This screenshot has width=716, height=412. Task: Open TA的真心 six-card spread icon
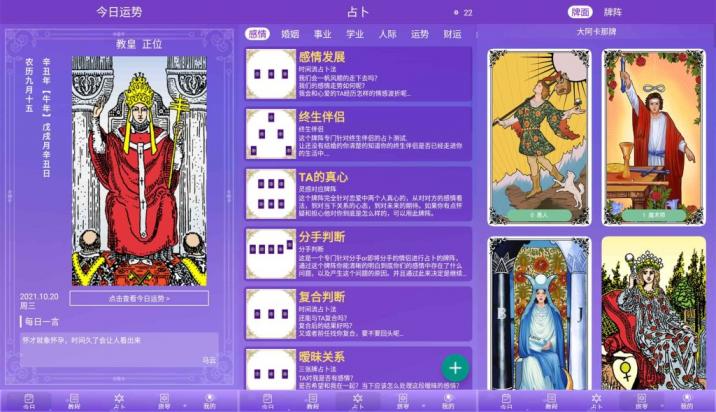[x=271, y=194]
